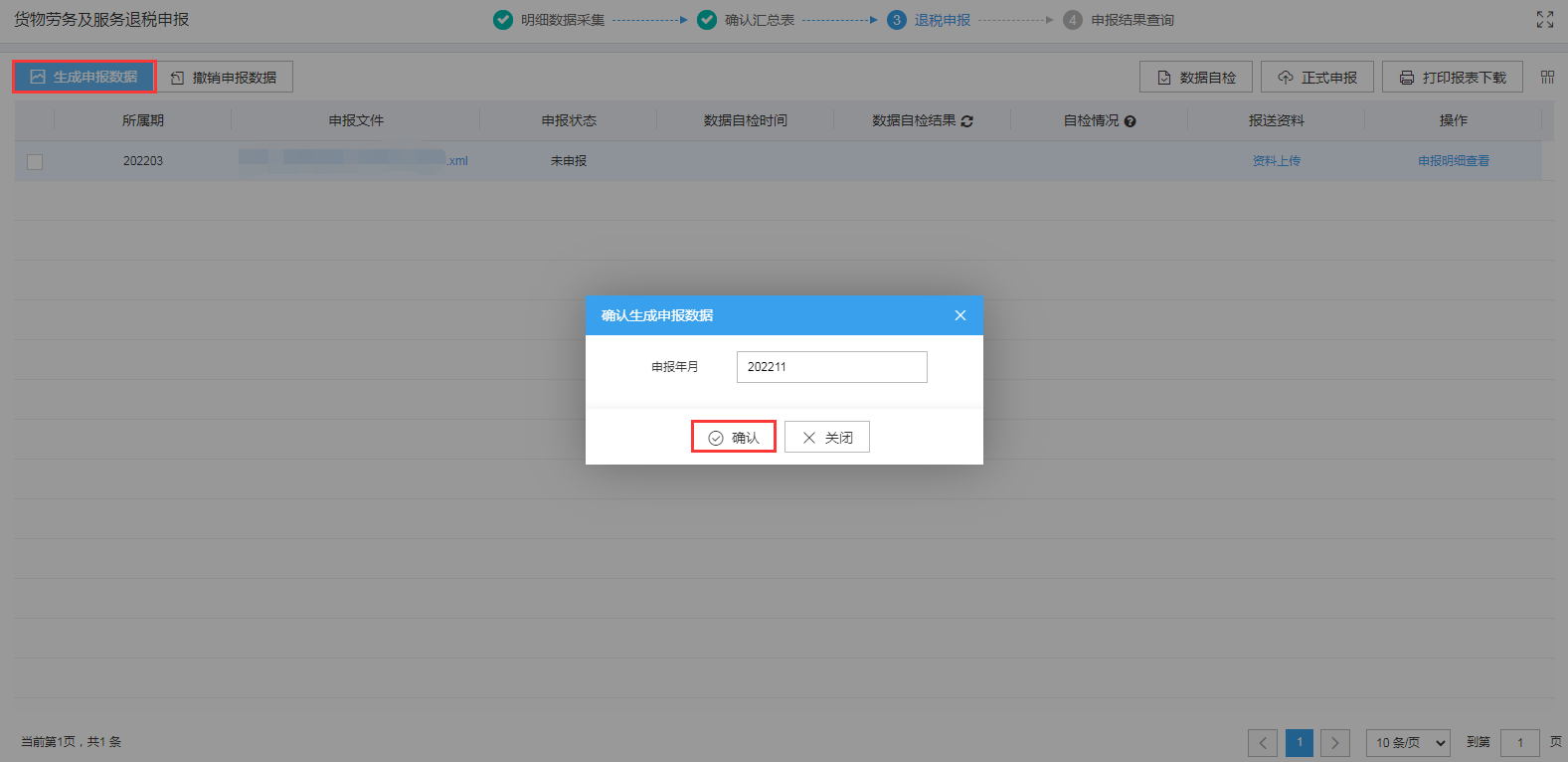Click the 生成申报数据 button
Screen dimensions: 1568x762
pos(84,77)
